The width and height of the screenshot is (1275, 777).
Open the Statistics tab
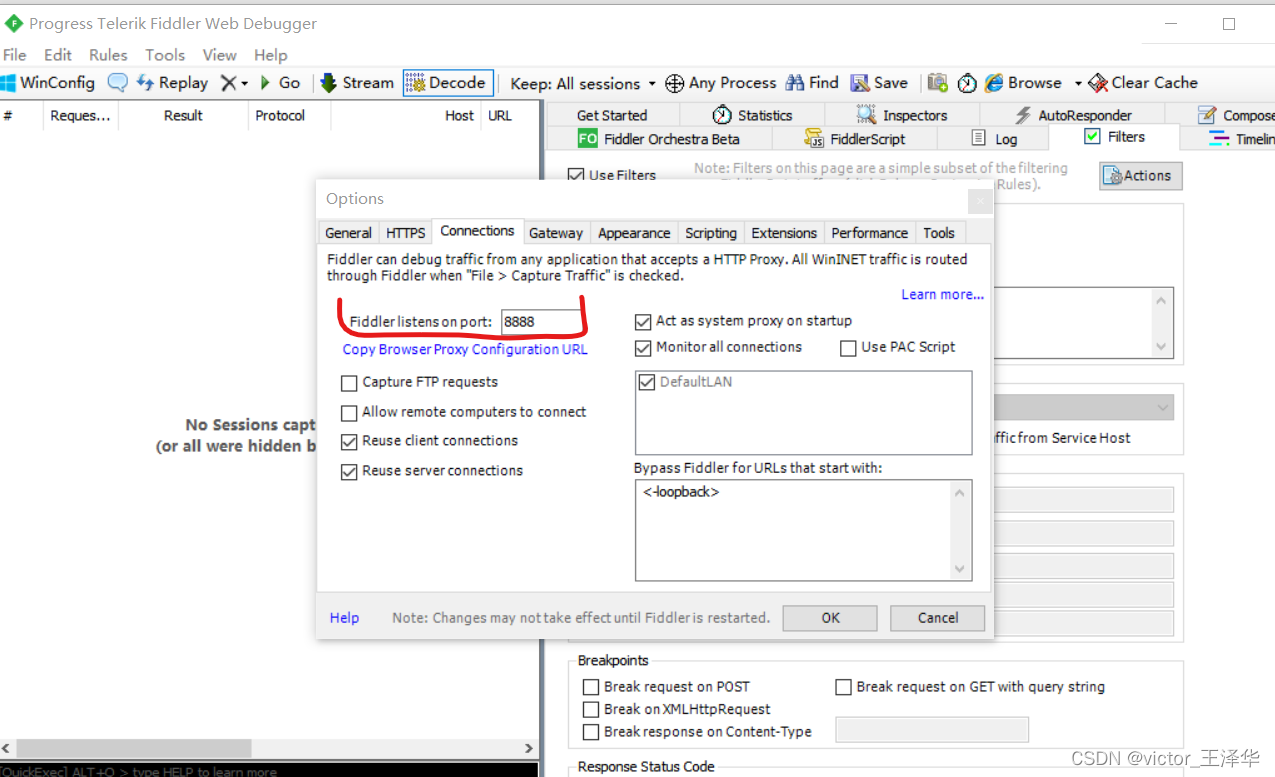[x=752, y=115]
